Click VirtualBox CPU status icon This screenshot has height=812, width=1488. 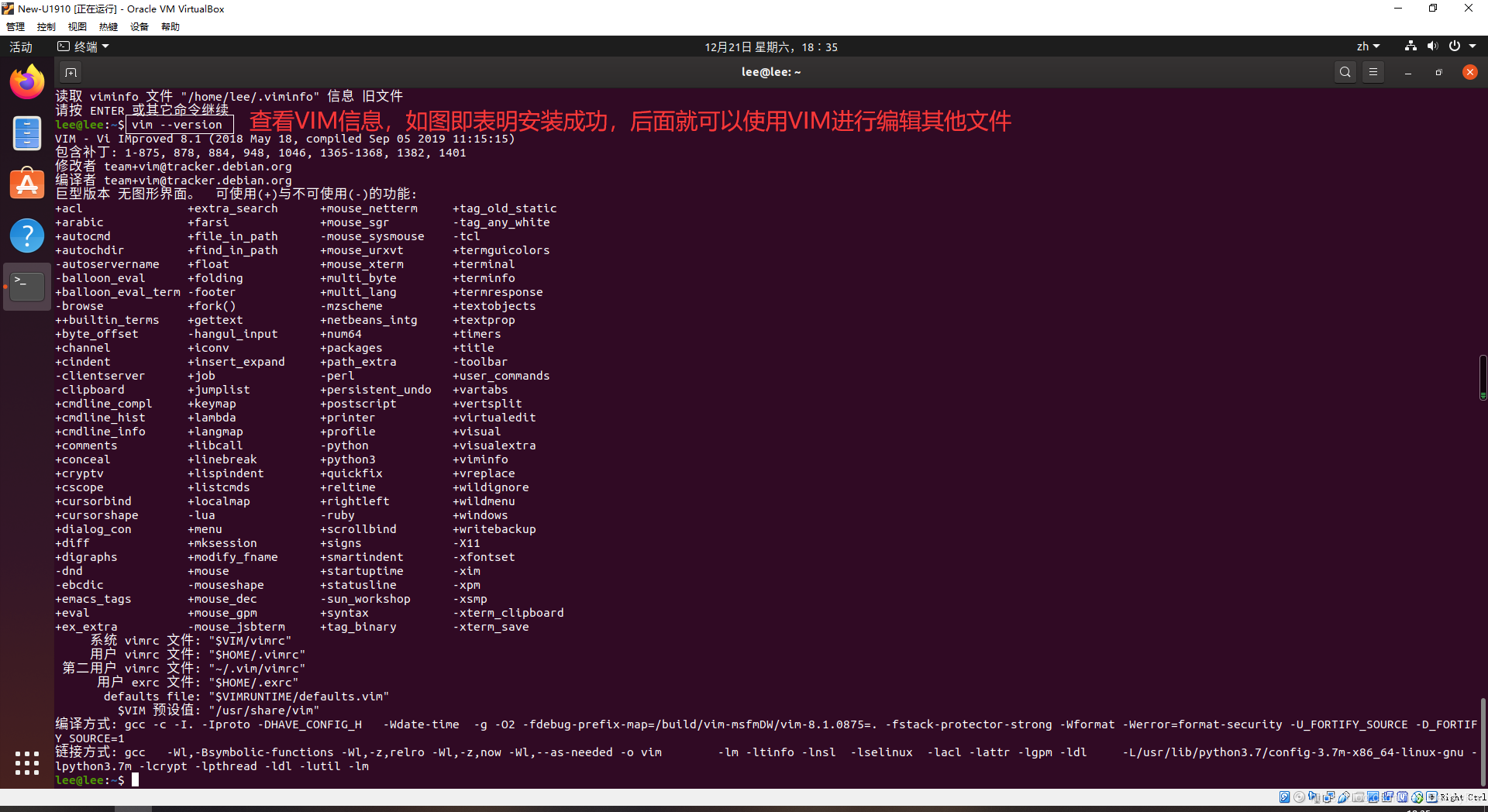[x=1402, y=797]
